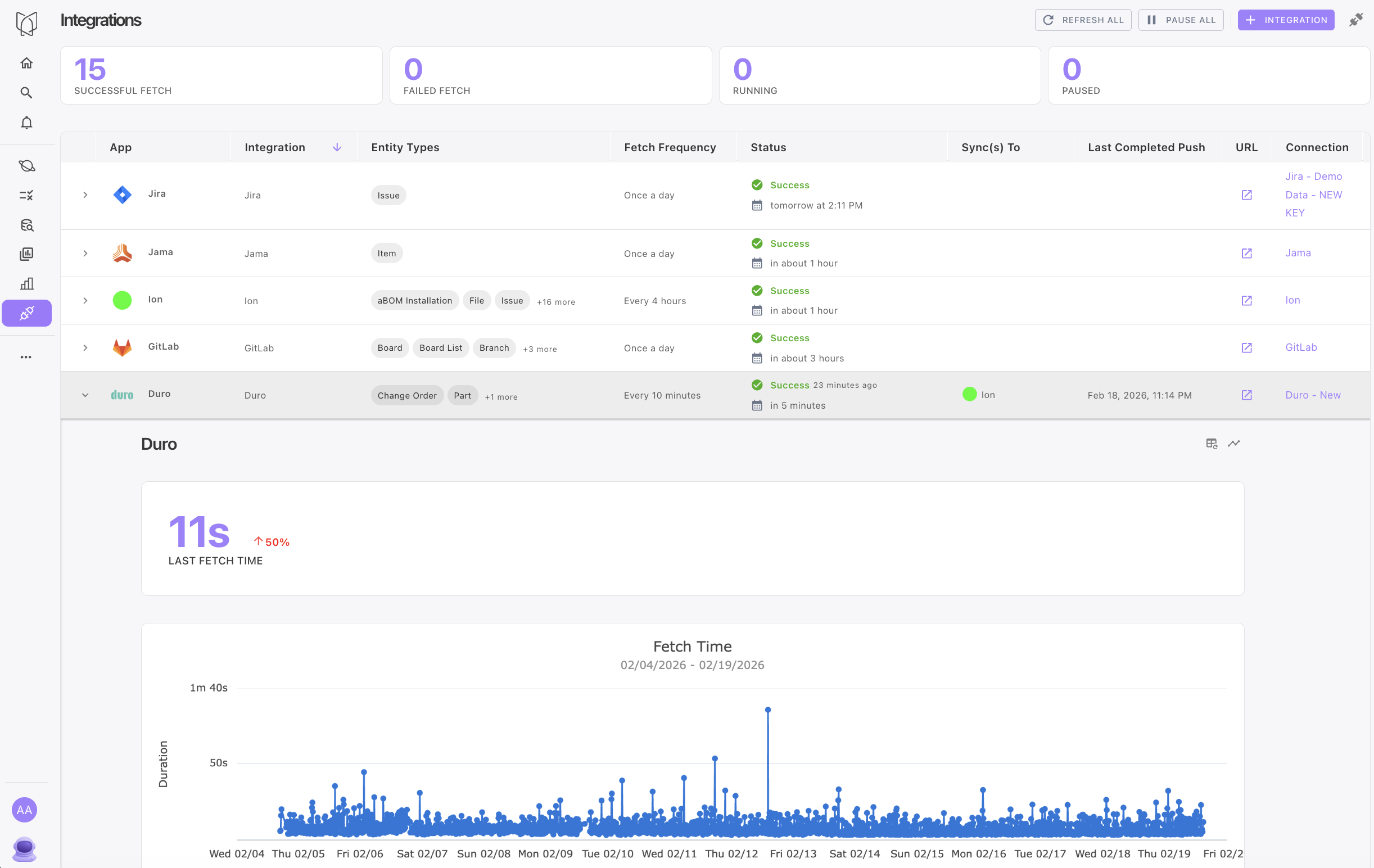
Task: Click the plug icon in top-right corner
Action: tap(1356, 20)
